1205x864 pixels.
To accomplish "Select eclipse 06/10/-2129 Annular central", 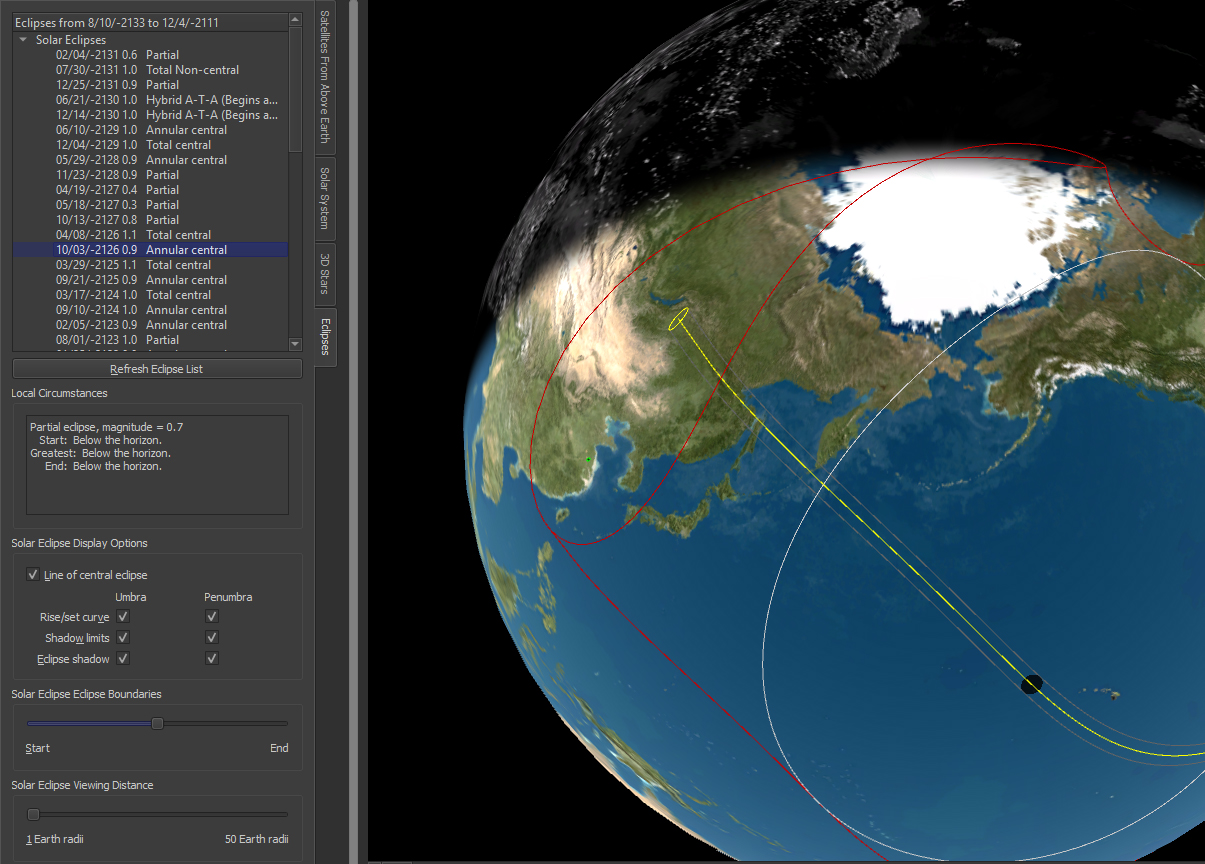I will 150,130.
